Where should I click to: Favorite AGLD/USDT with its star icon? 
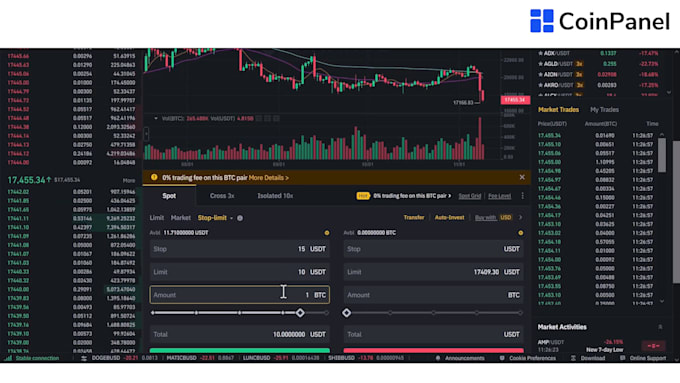(x=540, y=64)
